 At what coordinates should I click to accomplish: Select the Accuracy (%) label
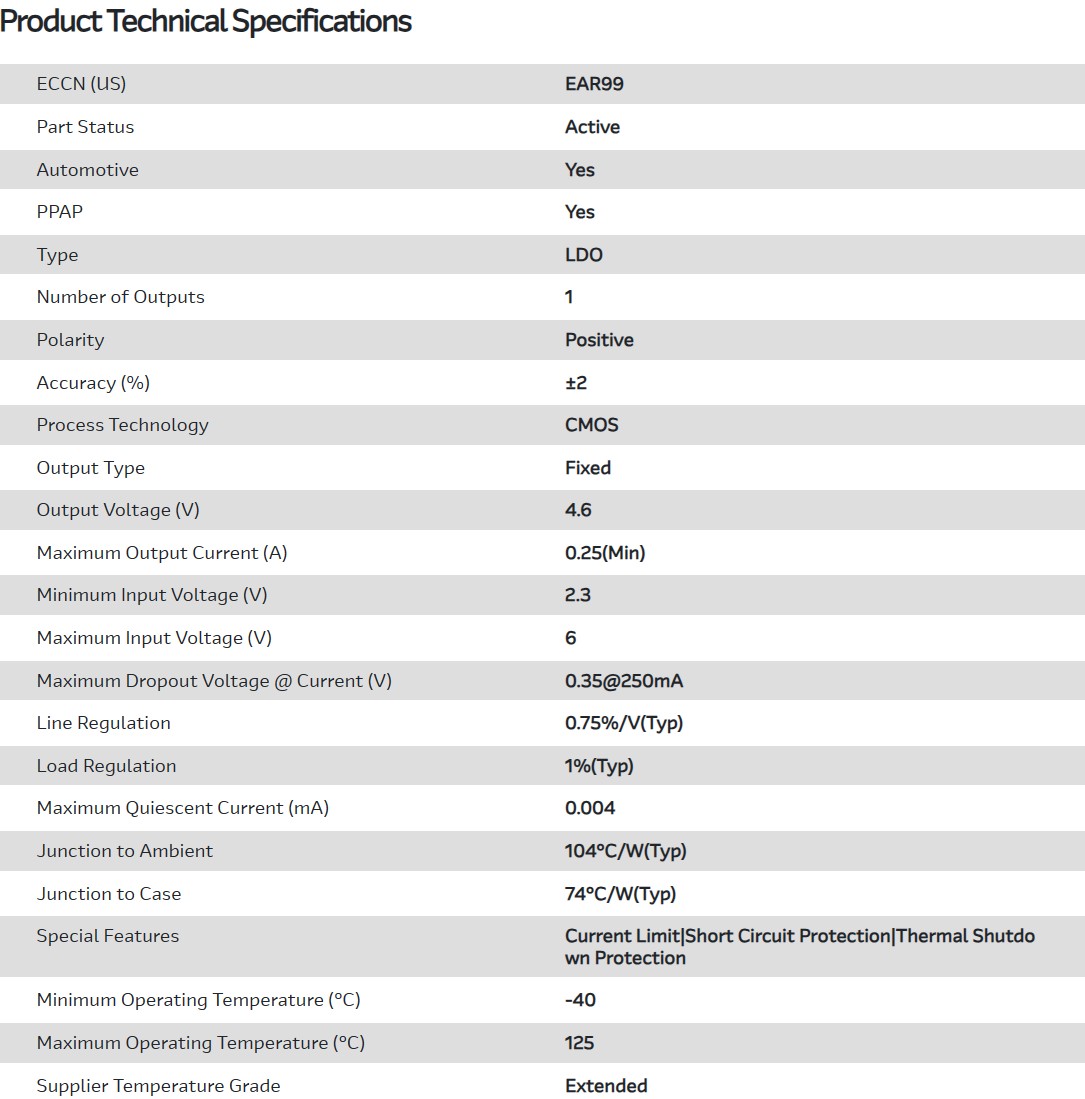tap(93, 383)
